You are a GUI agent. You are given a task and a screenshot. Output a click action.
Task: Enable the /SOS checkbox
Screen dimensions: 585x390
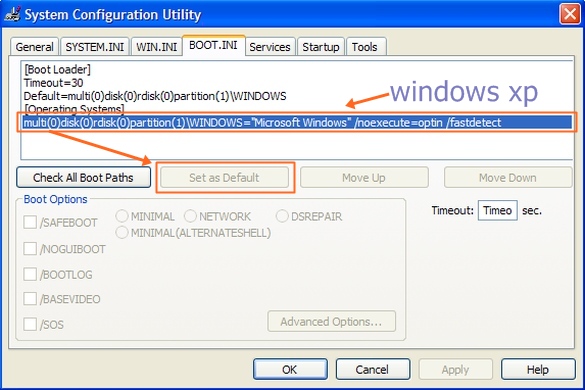[x=30, y=324]
